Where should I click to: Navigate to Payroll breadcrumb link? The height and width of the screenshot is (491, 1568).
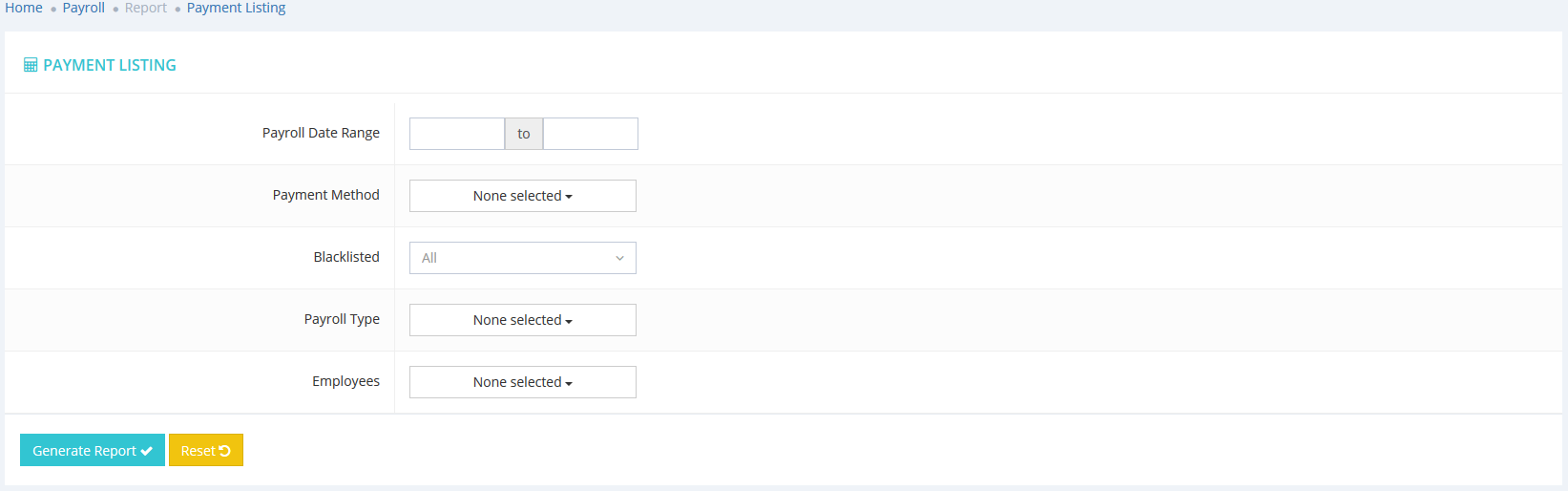click(x=84, y=8)
